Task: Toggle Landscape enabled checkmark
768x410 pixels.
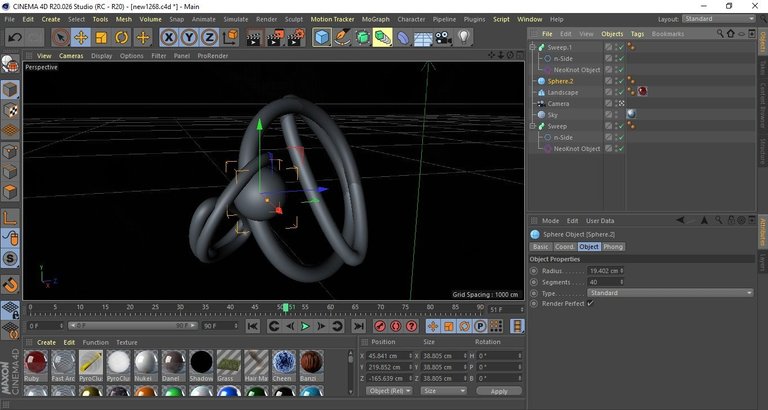Action: pos(621,93)
